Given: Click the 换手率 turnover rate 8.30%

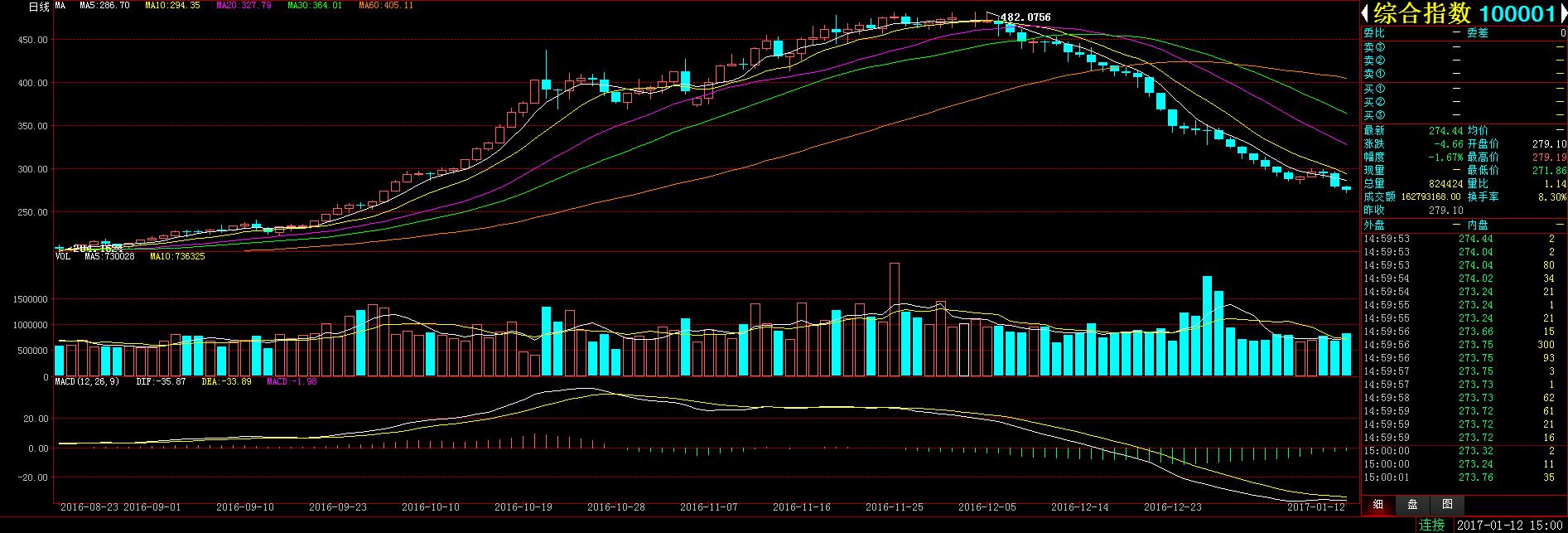Looking at the screenshot, I should point(1552,197).
